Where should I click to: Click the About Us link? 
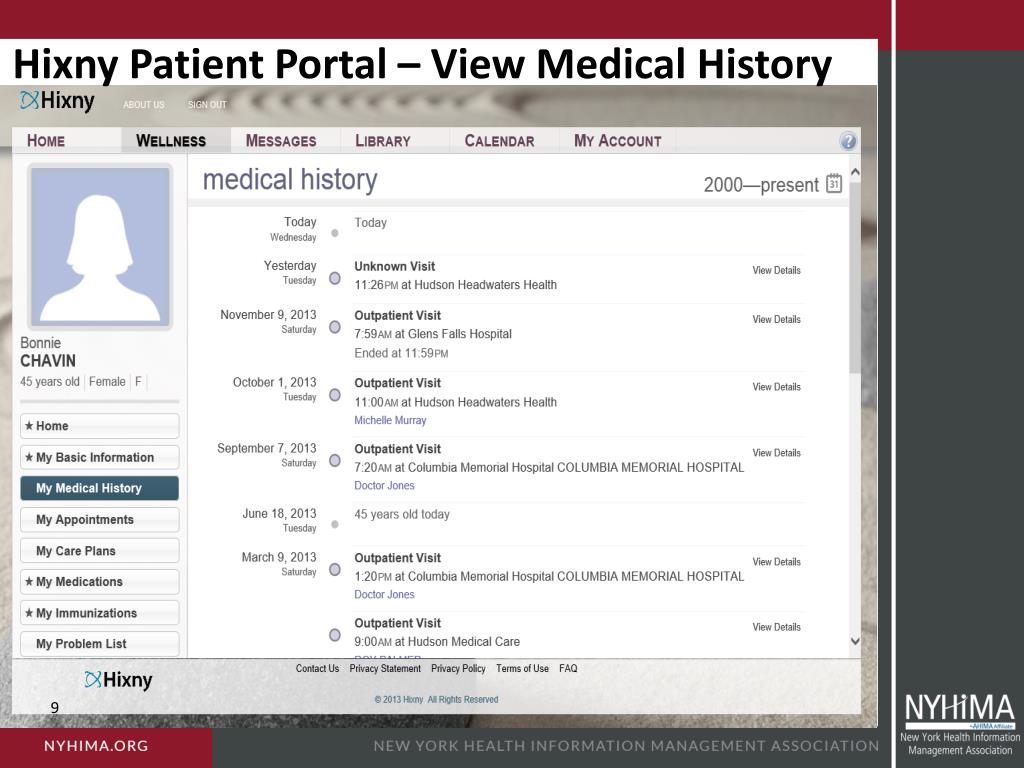point(144,104)
